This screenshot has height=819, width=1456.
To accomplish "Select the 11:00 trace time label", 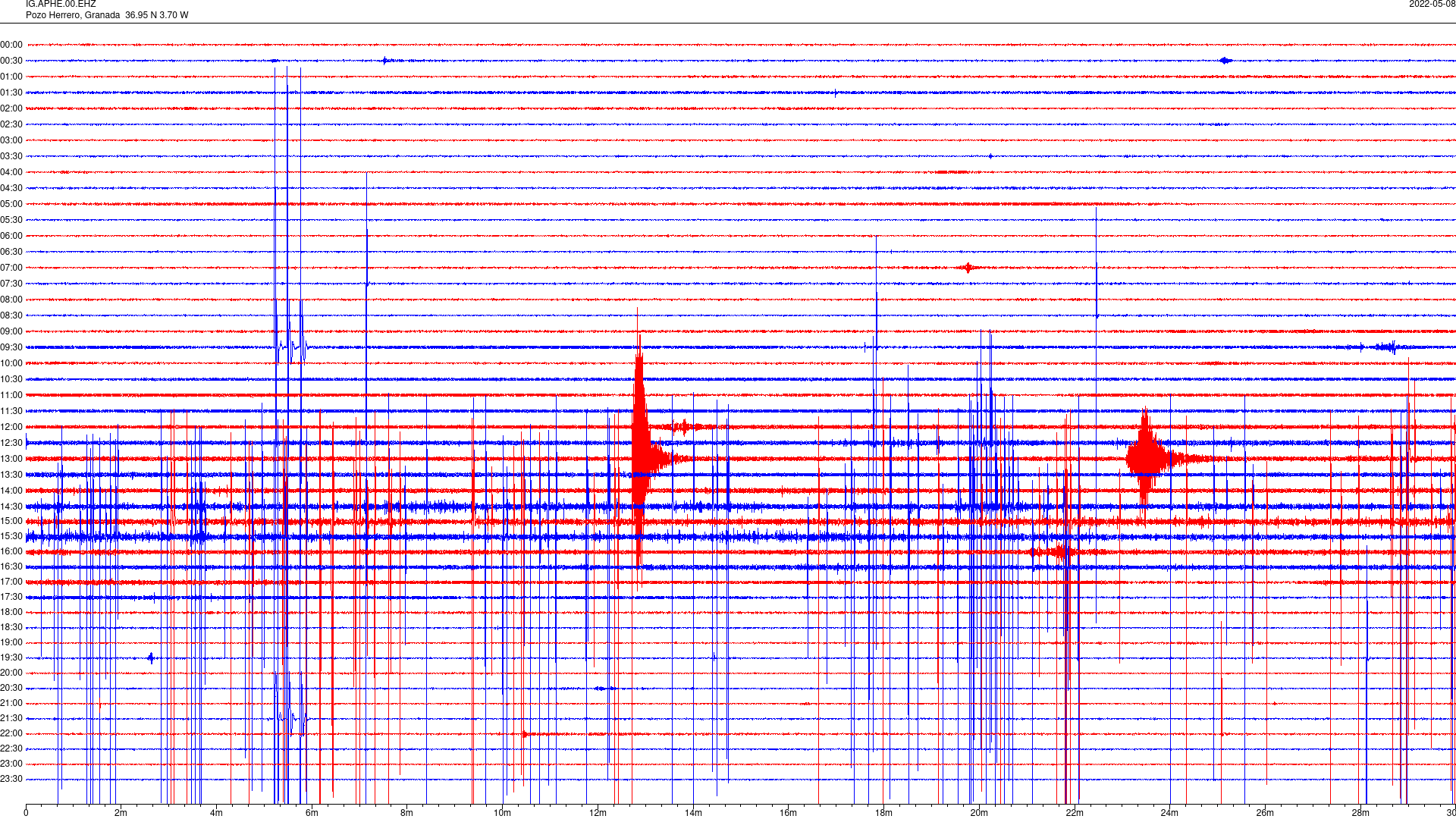I will click(x=11, y=395).
